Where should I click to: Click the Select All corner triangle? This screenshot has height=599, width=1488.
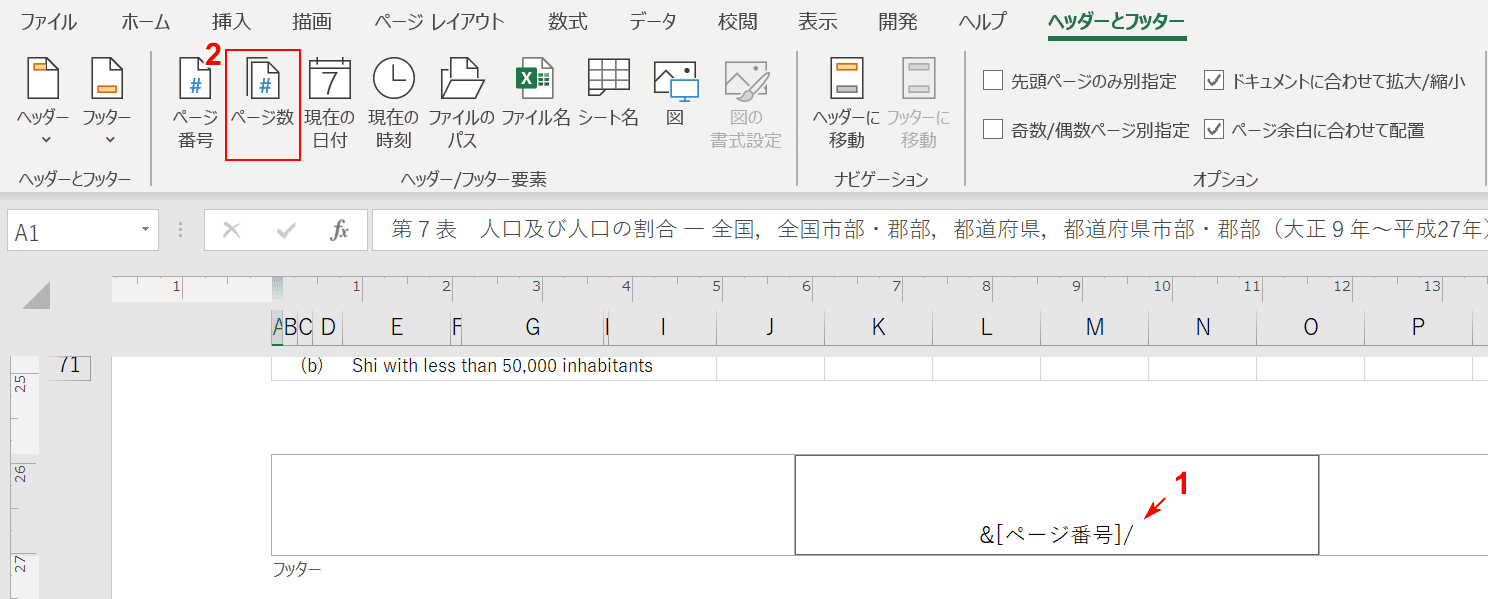click(x=36, y=295)
